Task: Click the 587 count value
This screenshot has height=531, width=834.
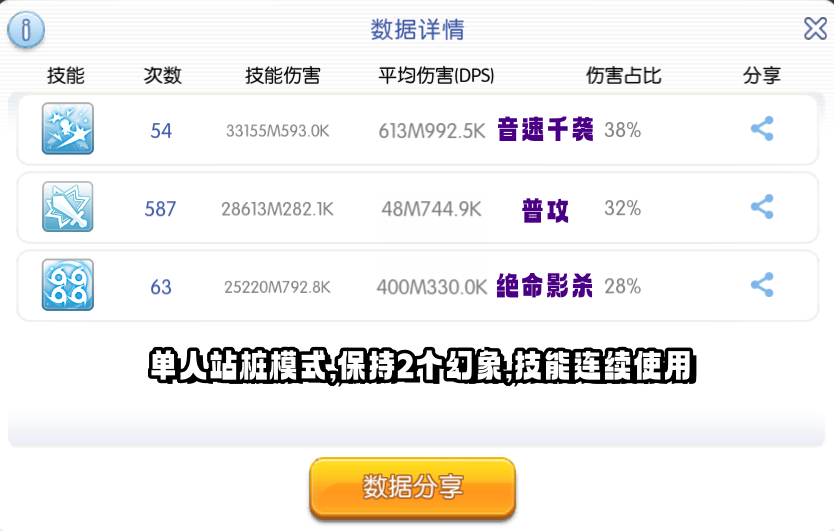Action: (160, 209)
